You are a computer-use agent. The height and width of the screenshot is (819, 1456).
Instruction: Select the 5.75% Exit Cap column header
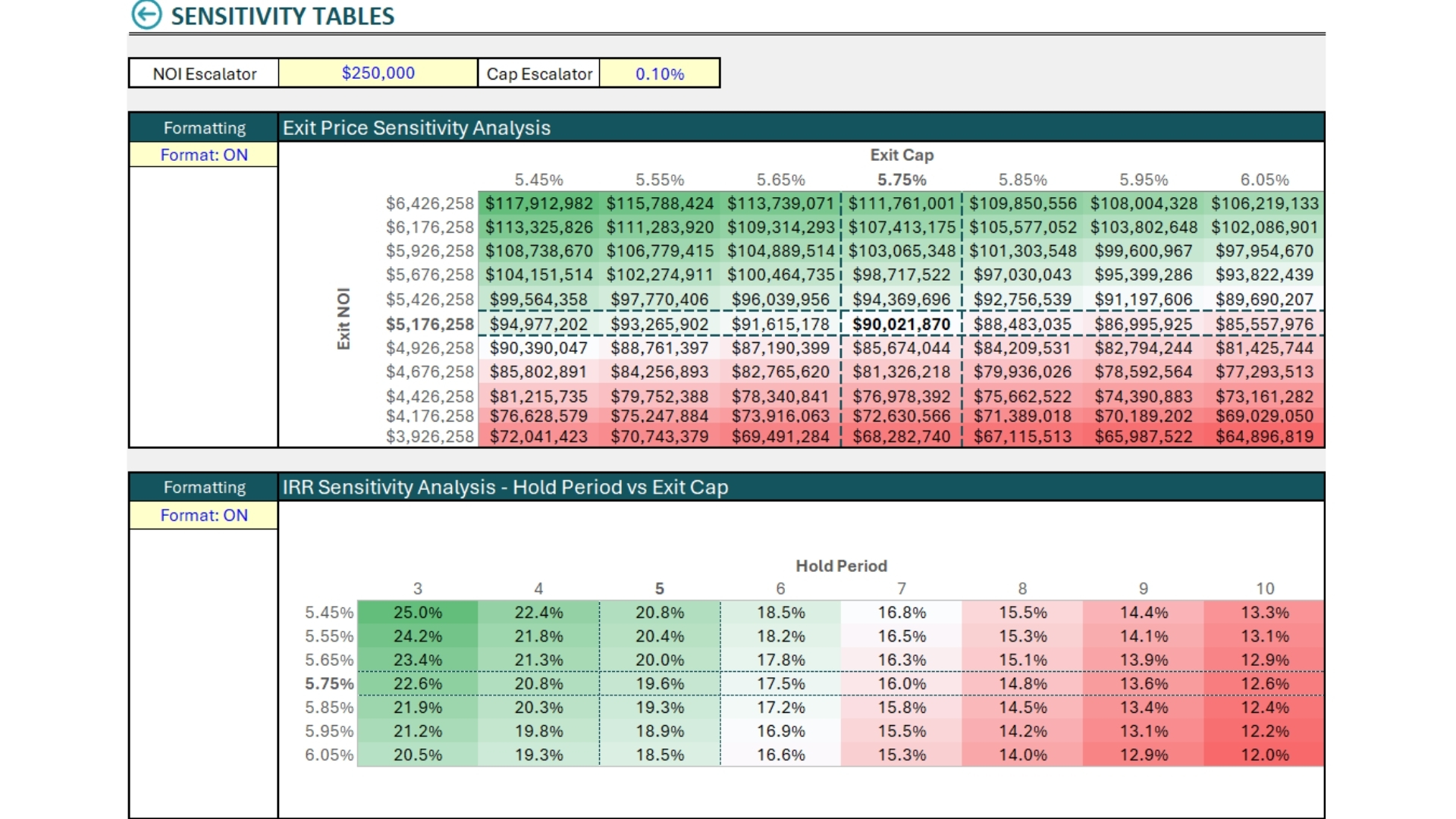point(901,180)
